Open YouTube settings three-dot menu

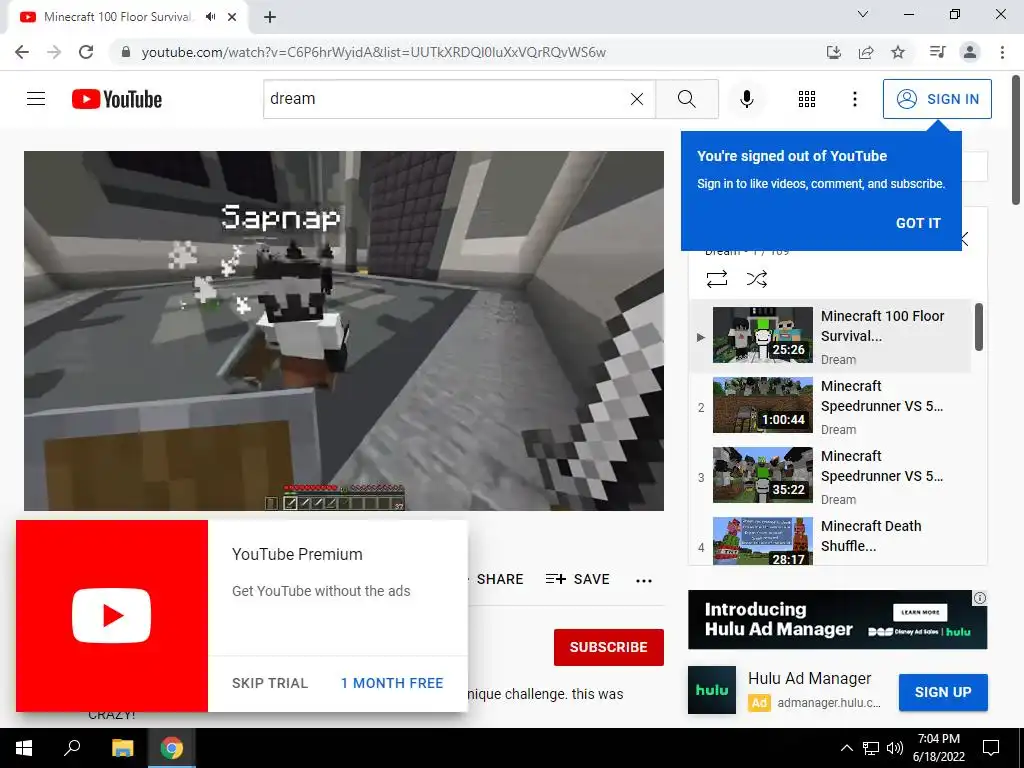pos(854,99)
